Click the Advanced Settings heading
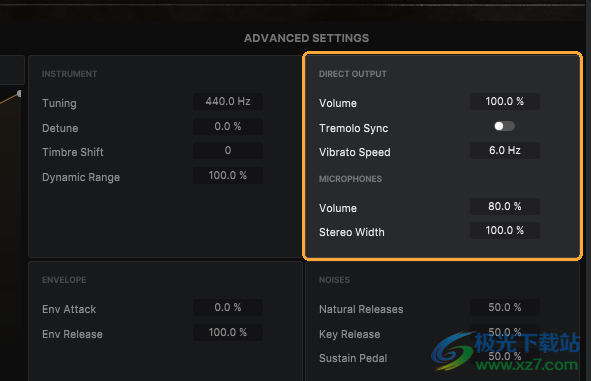This screenshot has height=381, width=591. 306,38
